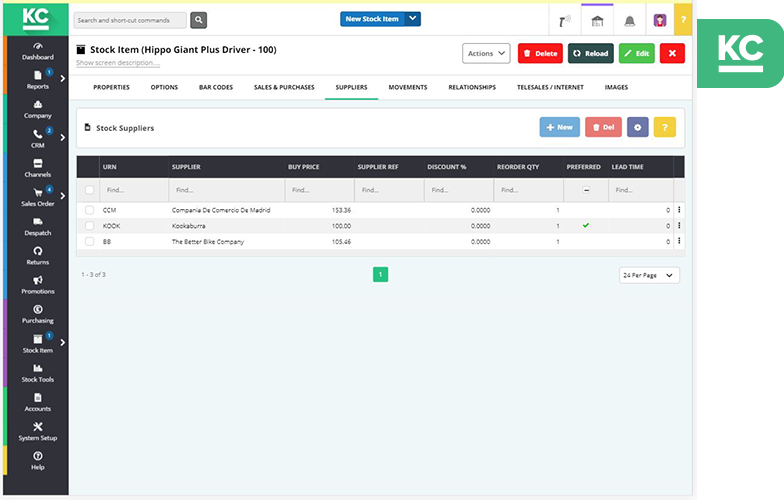Switch to the Sales & Purchases tab

coord(284,88)
